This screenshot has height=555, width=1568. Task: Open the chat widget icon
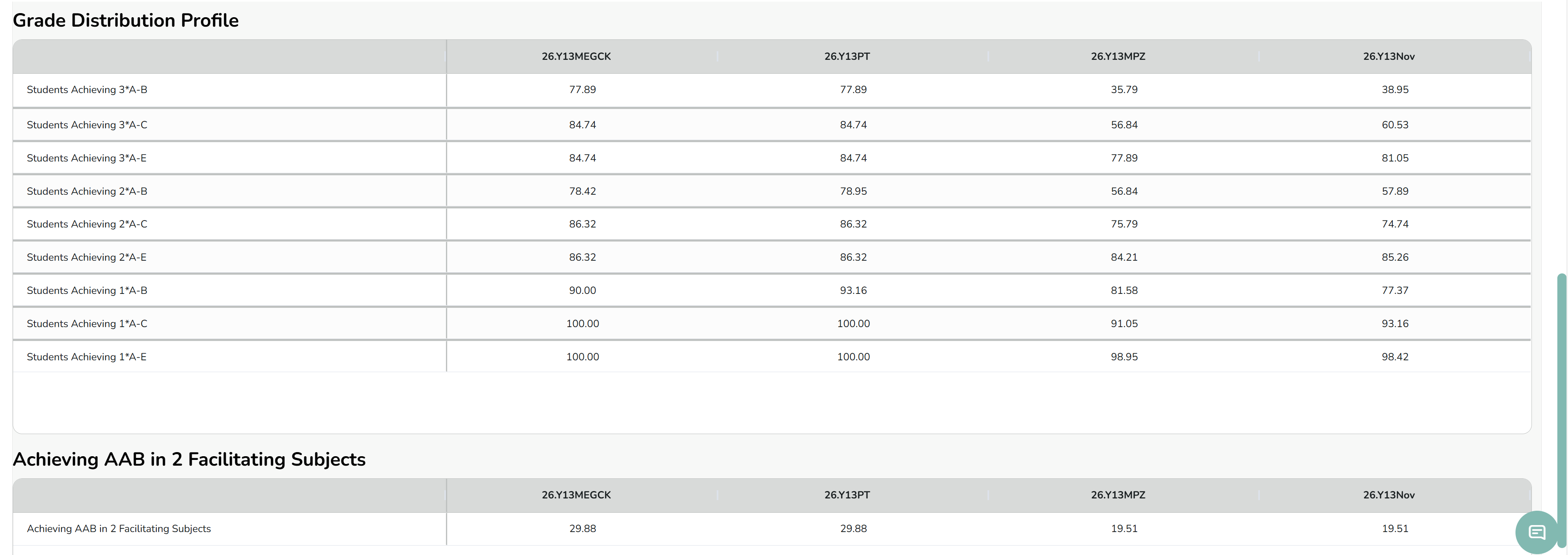coord(1536,532)
